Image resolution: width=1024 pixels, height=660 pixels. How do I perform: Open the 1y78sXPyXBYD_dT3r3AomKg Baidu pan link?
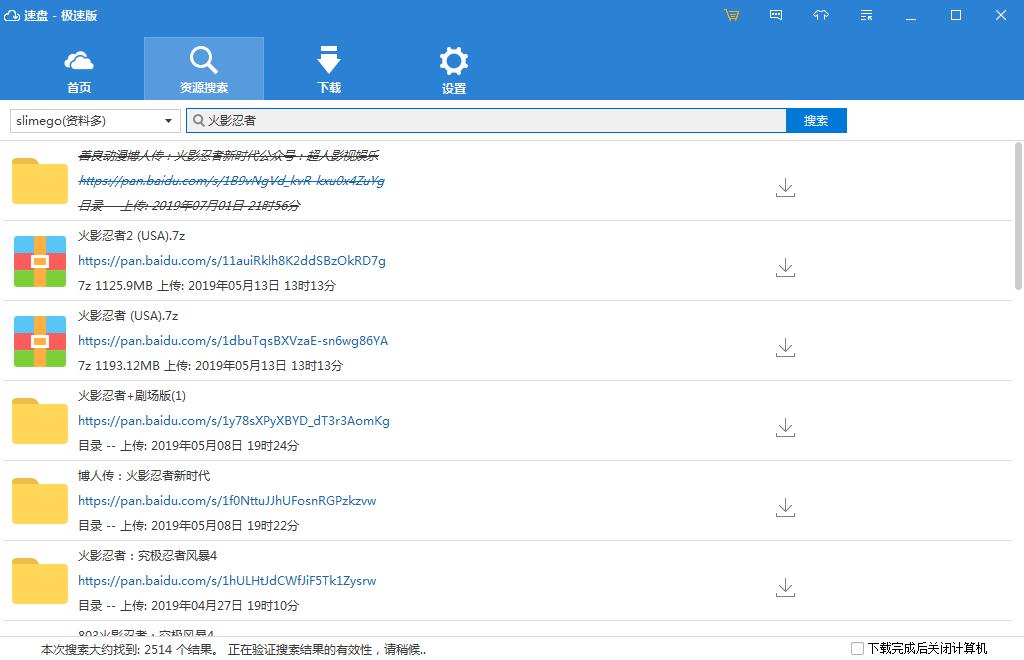[x=234, y=420]
